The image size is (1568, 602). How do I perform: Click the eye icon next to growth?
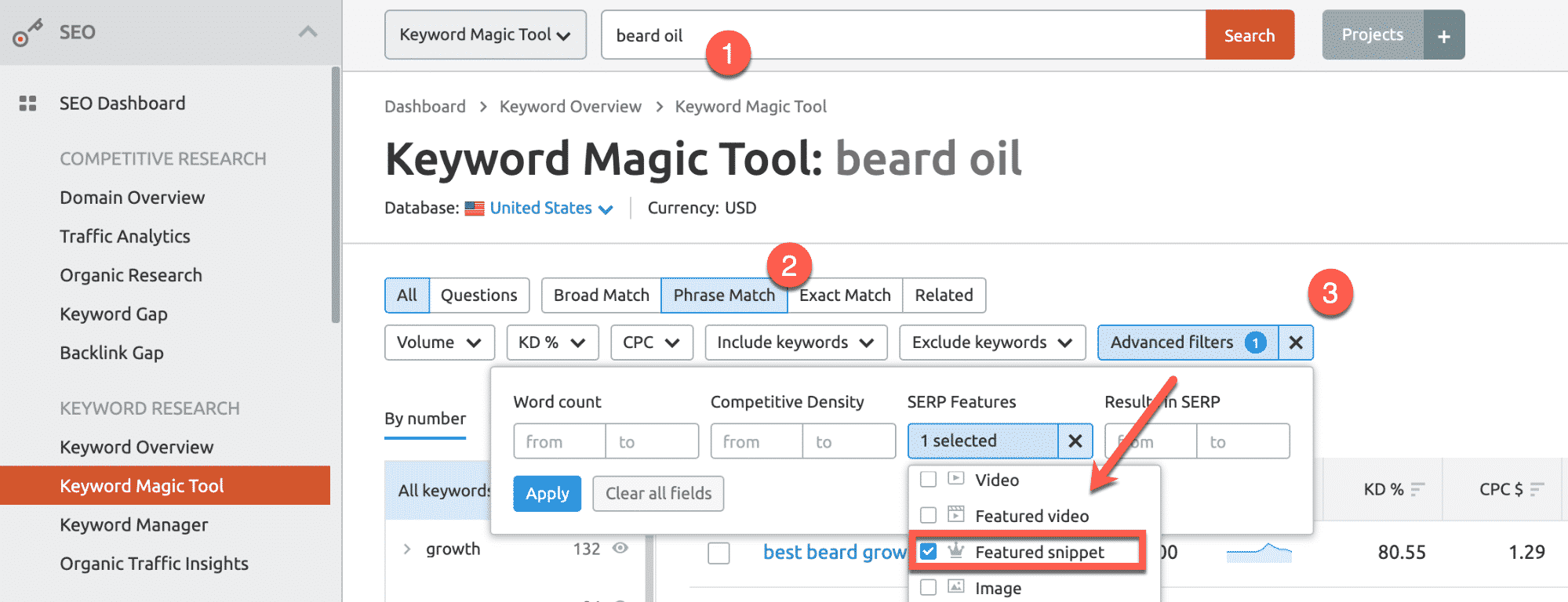point(620,549)
